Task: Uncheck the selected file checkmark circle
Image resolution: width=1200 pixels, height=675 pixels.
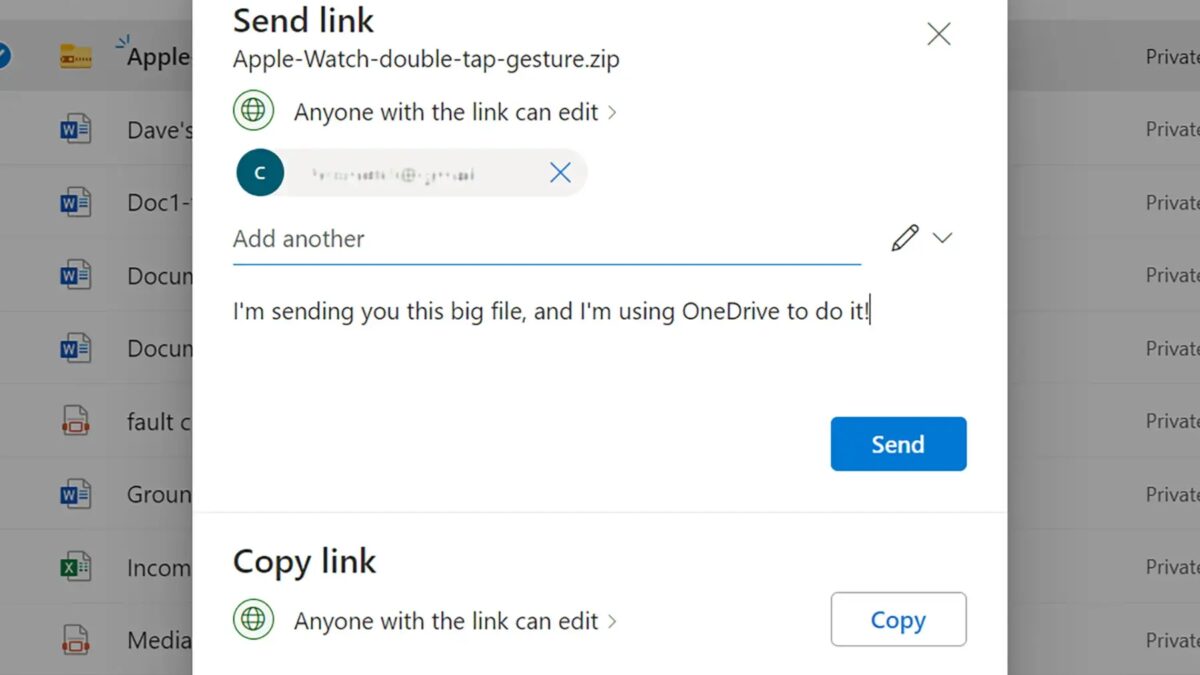Action: (3, 56)
